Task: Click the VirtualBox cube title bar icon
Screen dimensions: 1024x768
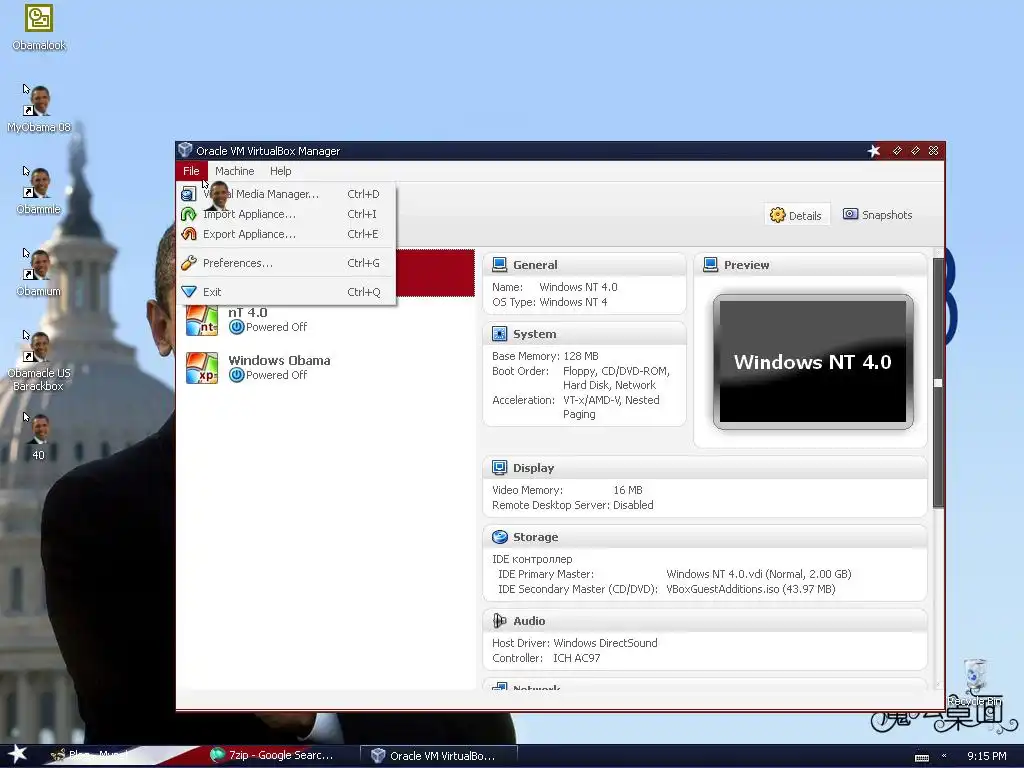Action: pos(185,150)
